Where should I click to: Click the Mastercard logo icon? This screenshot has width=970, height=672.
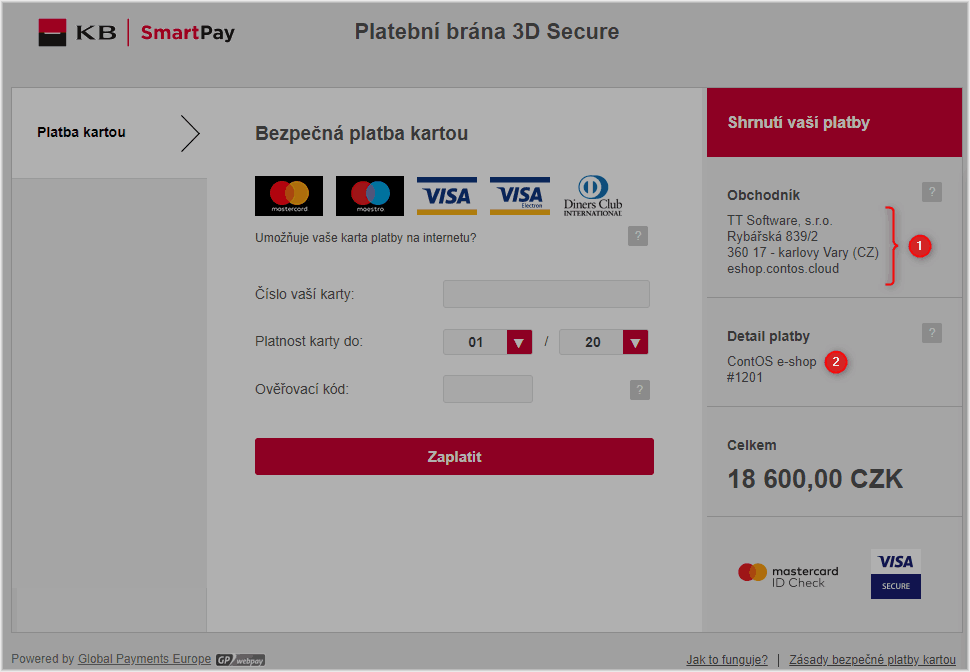(289, 196)
